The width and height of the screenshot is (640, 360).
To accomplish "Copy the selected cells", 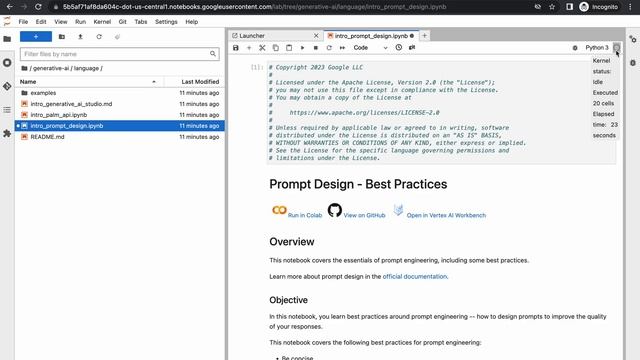I will [276, 48].
